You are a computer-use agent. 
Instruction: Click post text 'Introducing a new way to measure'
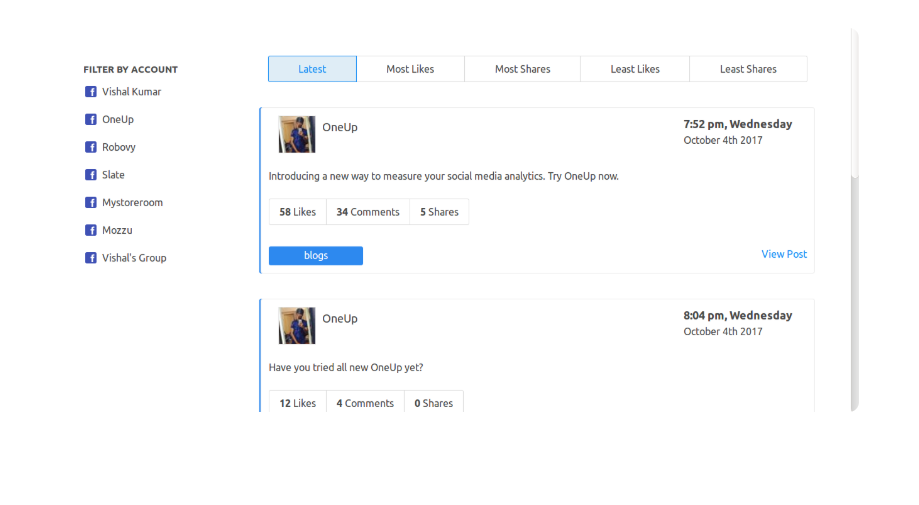[x=444, y=176]
